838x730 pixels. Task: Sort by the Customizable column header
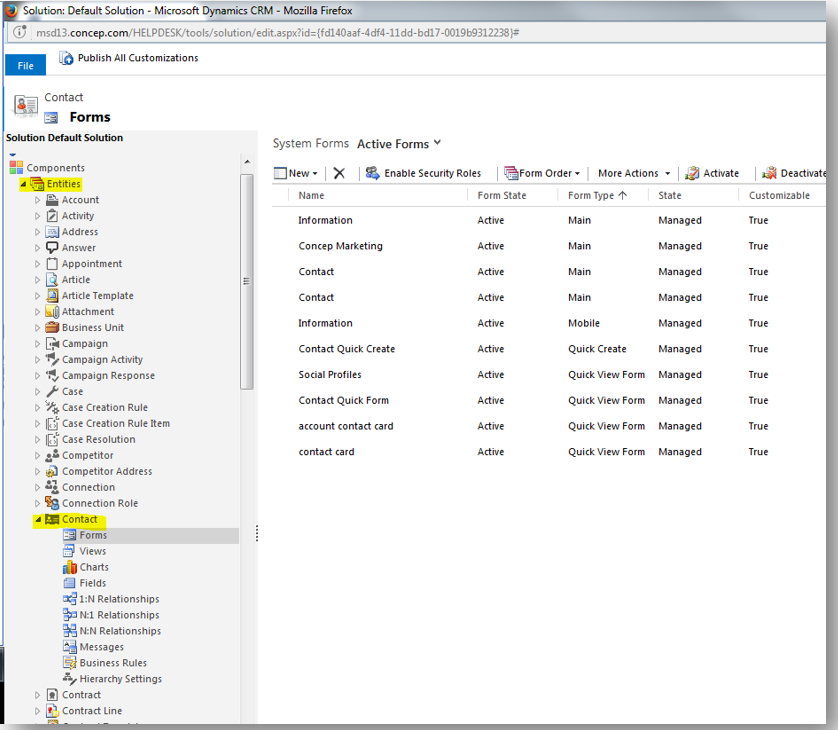click(x=779, y=196)
